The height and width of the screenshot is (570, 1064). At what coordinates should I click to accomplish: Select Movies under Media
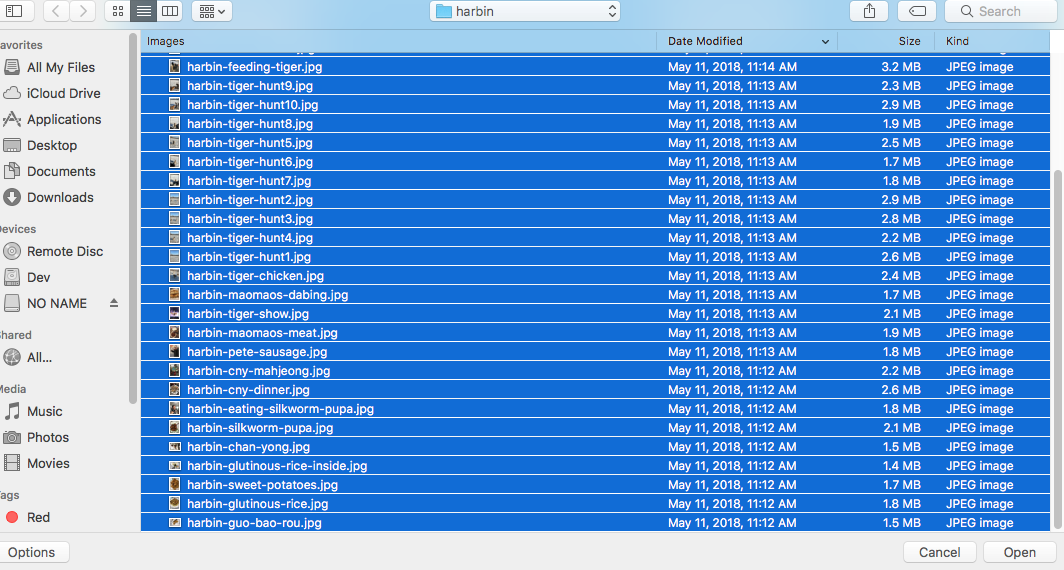click(48, 463)
